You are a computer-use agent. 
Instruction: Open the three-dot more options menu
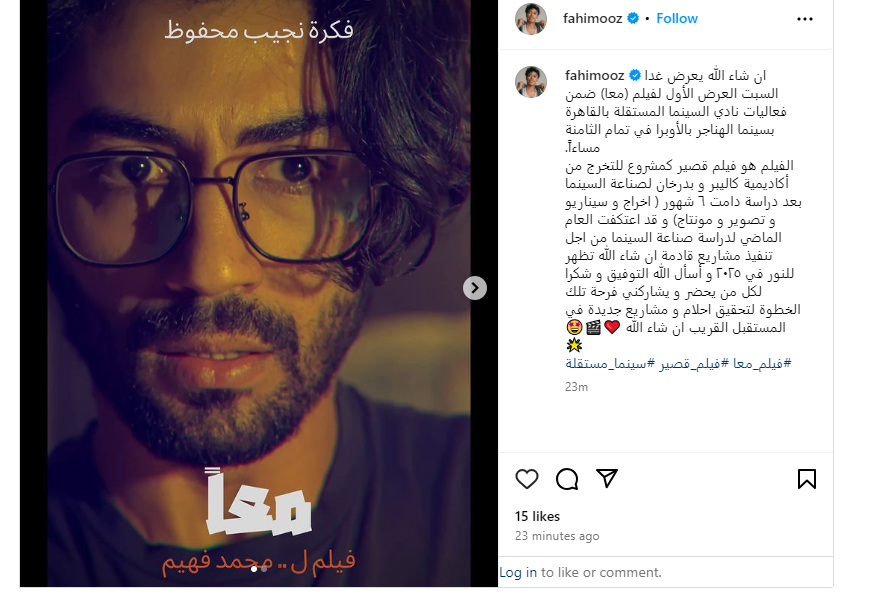pos(804,19)
